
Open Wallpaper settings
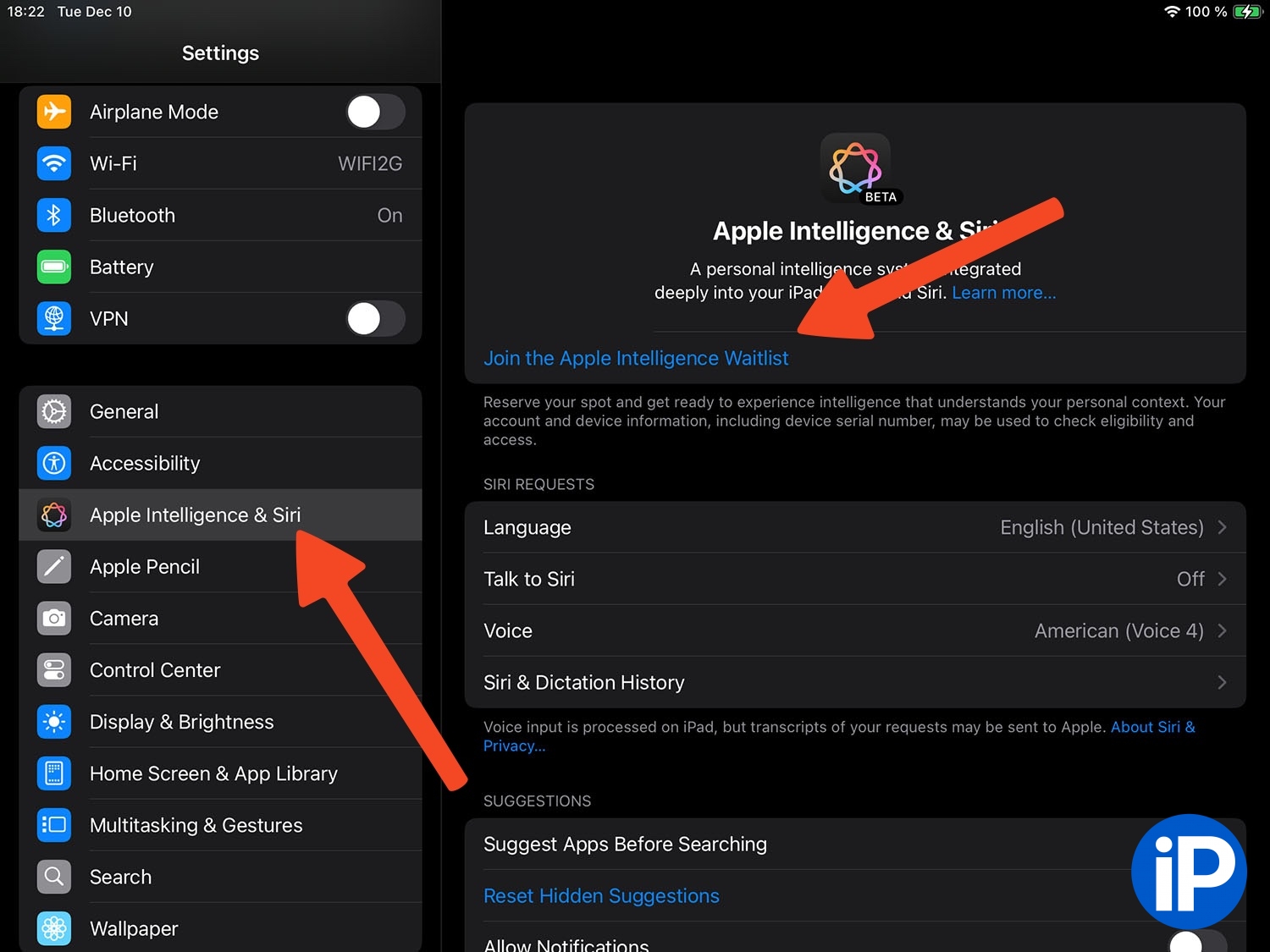pyautogui.click(x=220, y=927)
